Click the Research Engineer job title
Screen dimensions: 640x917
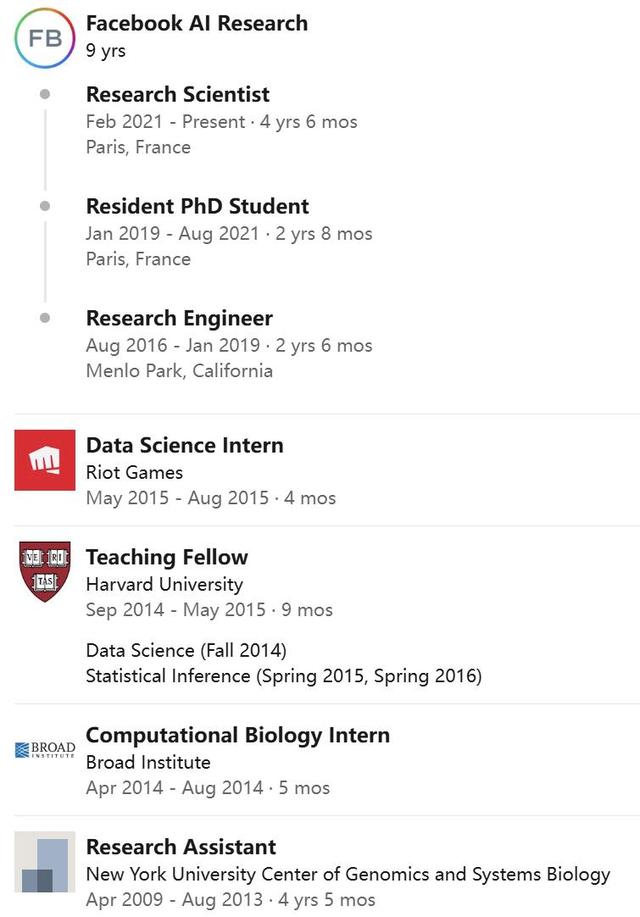point(179,319)
